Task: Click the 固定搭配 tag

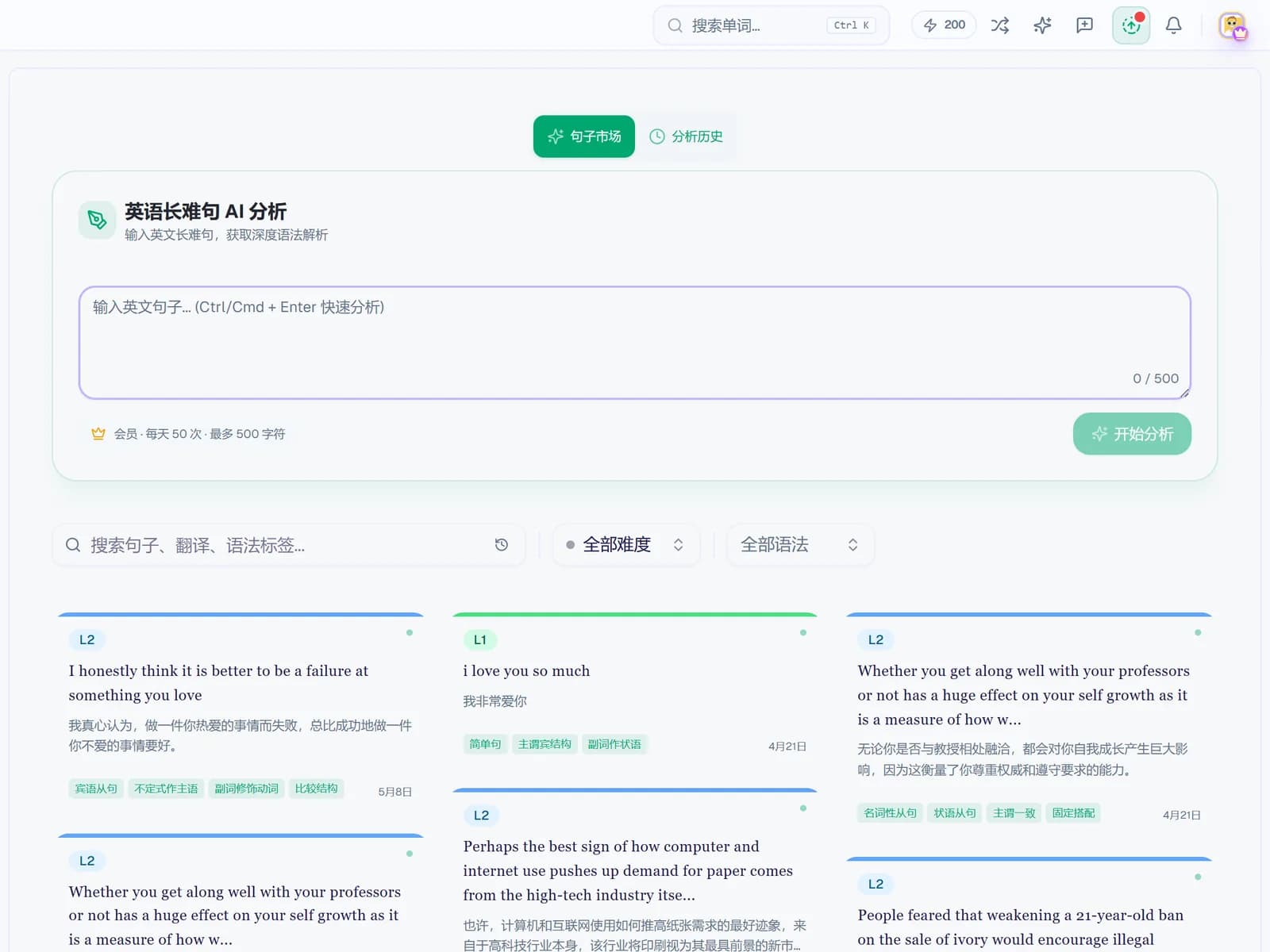Action: pos(1073,813)
